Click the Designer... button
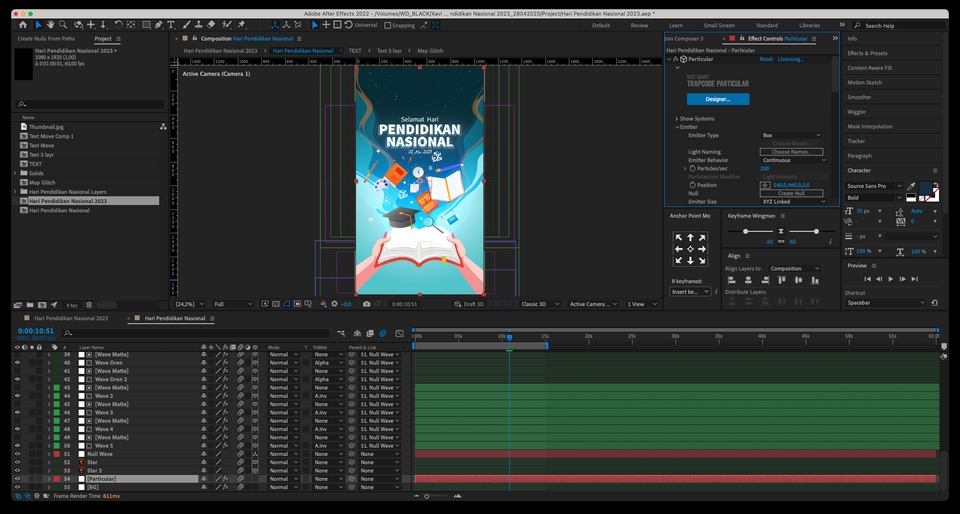The height and width of the screenshot is (514, 960). [x=718, y=99]
